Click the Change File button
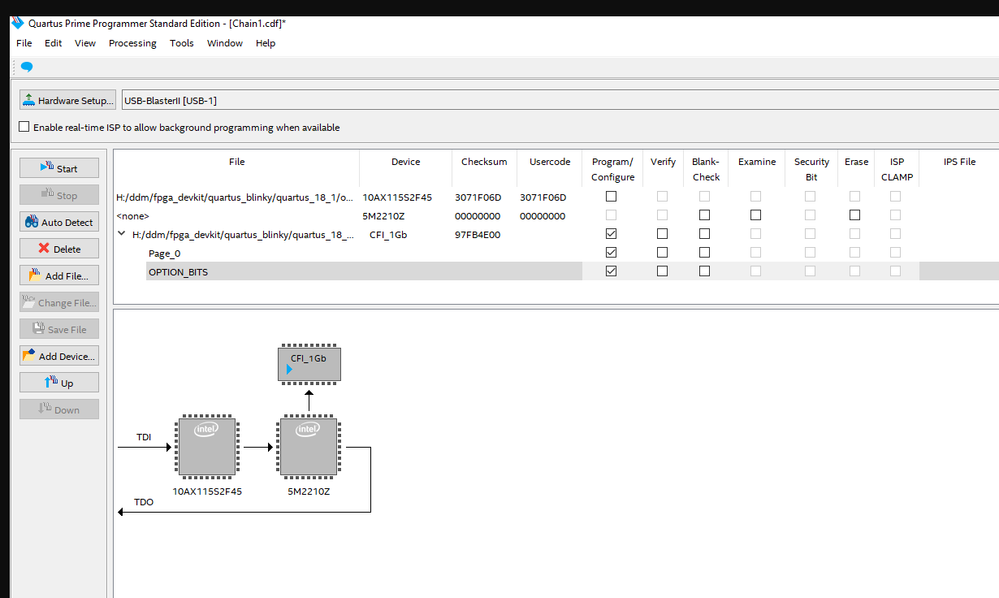 59,302
